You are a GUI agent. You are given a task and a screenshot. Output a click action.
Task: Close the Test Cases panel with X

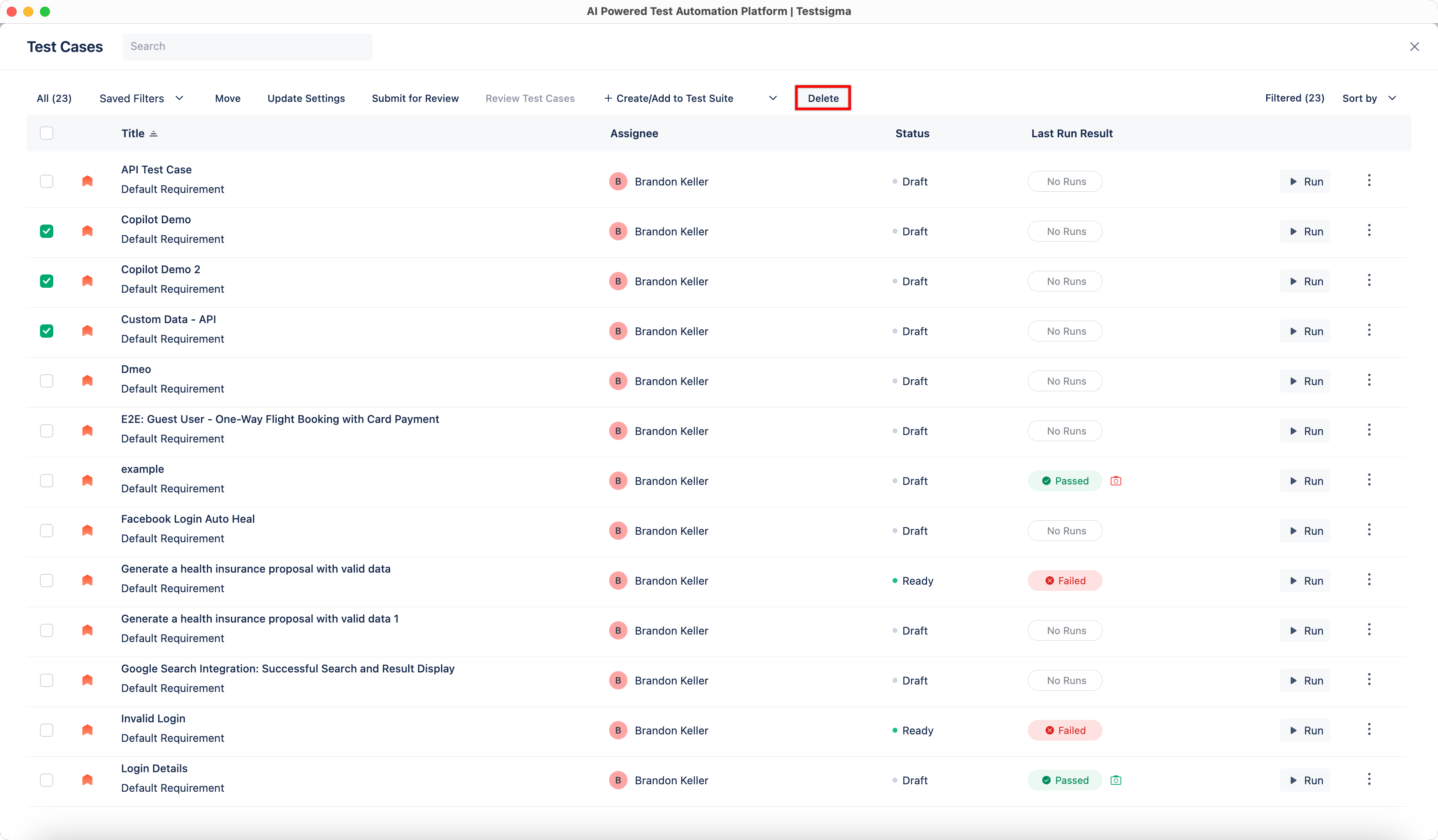click(1414, 47)
